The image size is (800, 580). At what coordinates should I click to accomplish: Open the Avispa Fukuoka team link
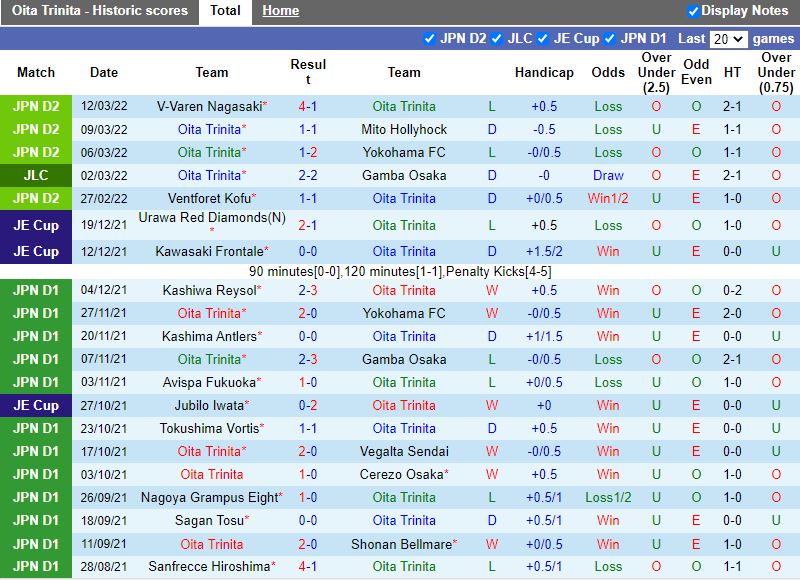click(208, 382)
